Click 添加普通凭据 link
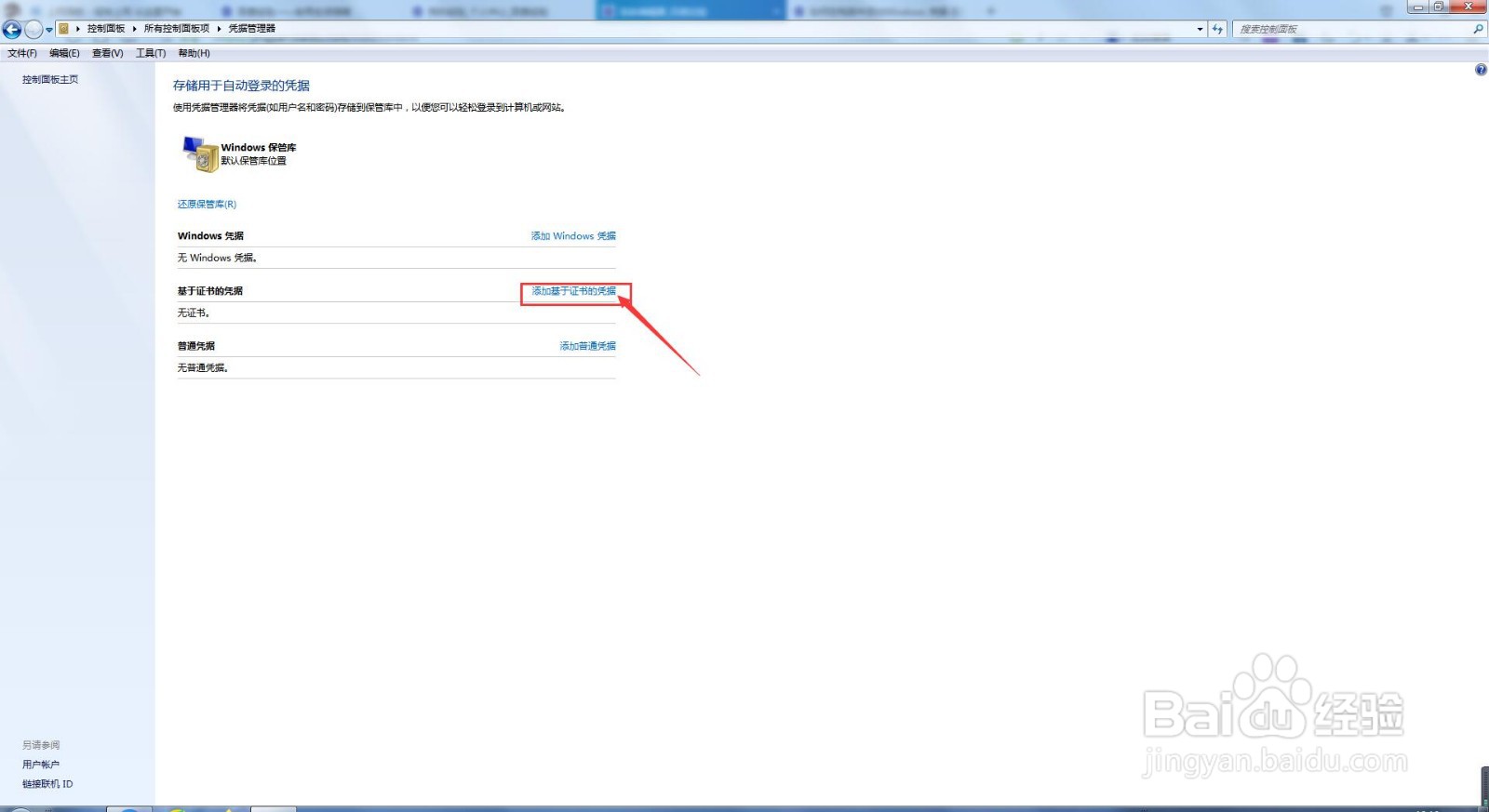The width and height of the screenshot is (1489, 812). click(587, 346)
